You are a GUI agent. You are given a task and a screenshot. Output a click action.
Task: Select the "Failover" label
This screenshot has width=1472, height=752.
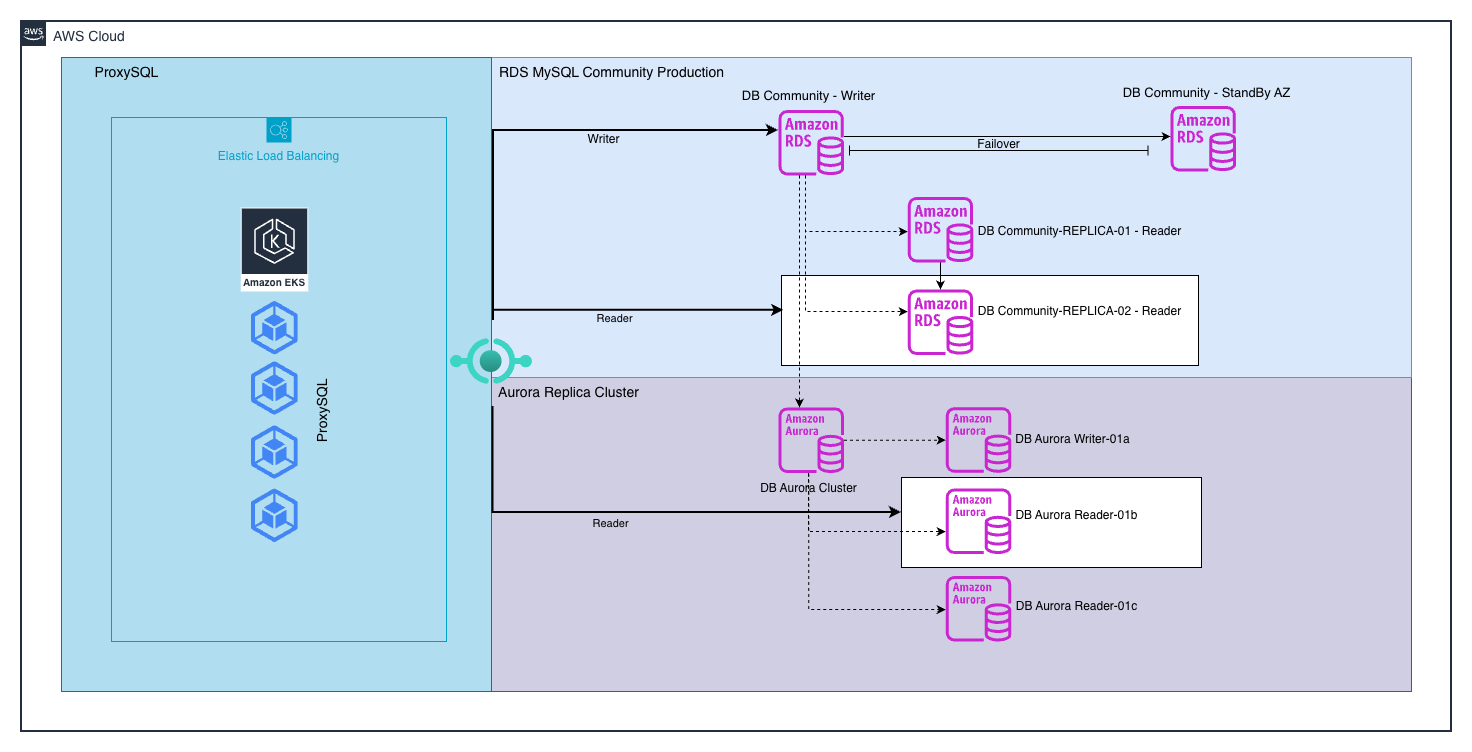pyautogui.click(x=998, y=144)
